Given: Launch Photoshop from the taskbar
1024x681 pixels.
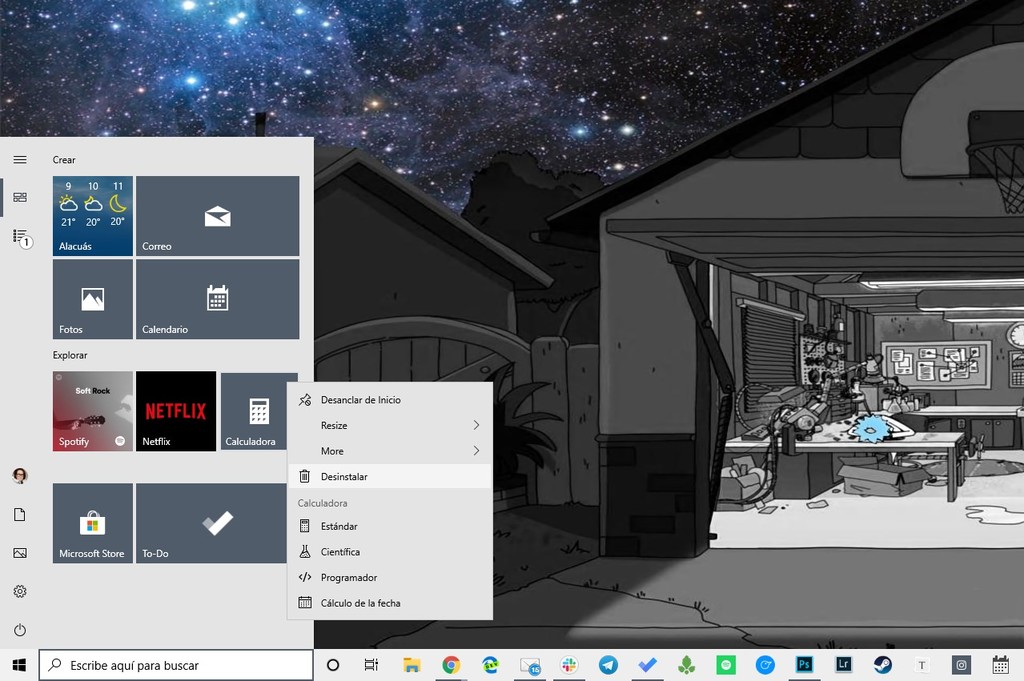Looking at the screenshot, I should click(x=804, y=664).
